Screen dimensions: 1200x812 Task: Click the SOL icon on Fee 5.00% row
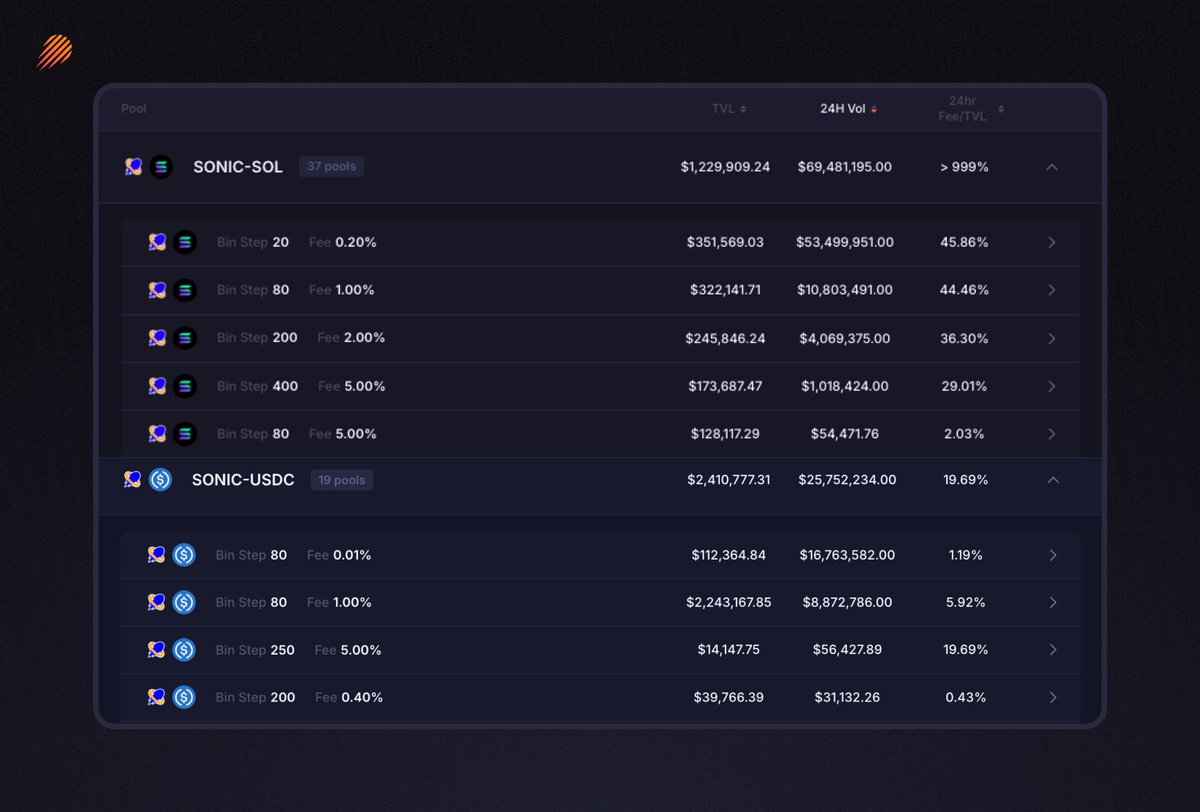185,434
